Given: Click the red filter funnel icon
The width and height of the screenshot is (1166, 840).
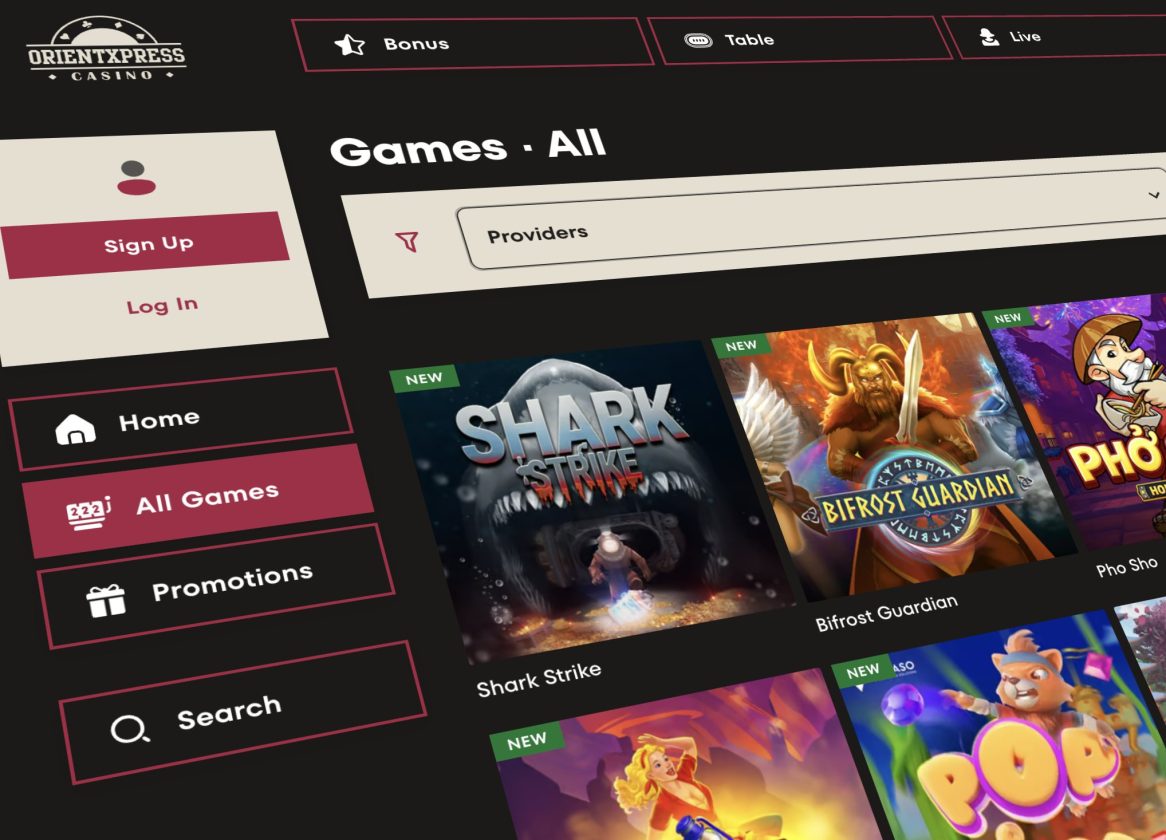Looking at the screenshot, I should click(x=408, y=241).
